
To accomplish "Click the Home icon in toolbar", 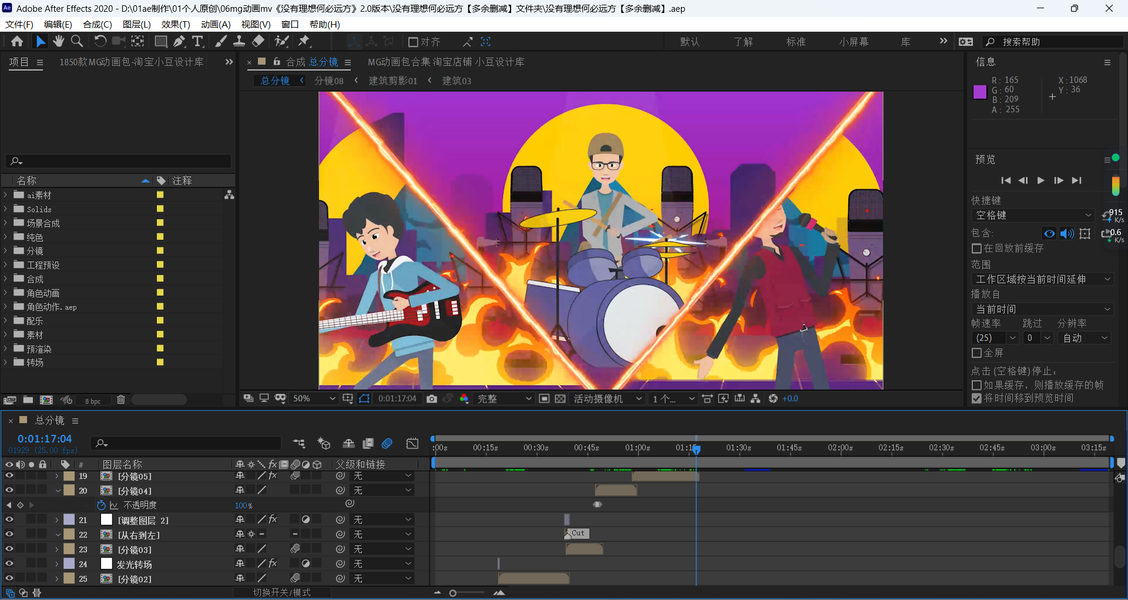I will (17, 42).
